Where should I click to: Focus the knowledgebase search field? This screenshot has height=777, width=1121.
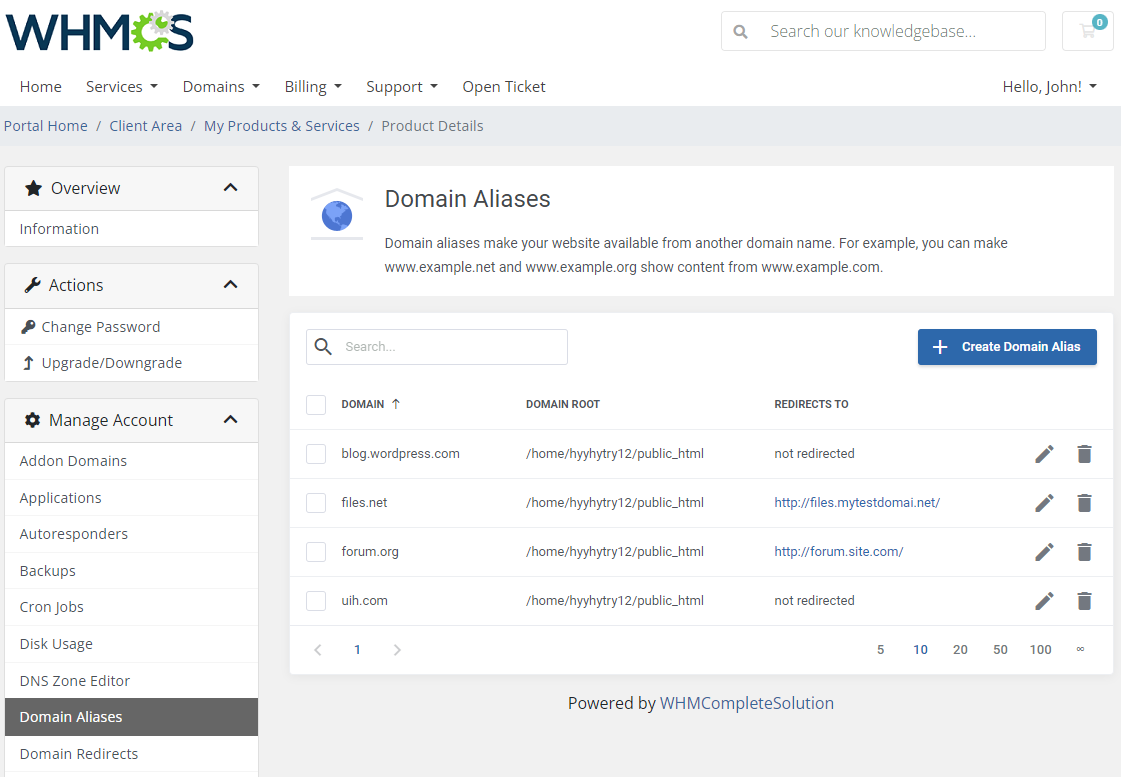coord(883,31)
